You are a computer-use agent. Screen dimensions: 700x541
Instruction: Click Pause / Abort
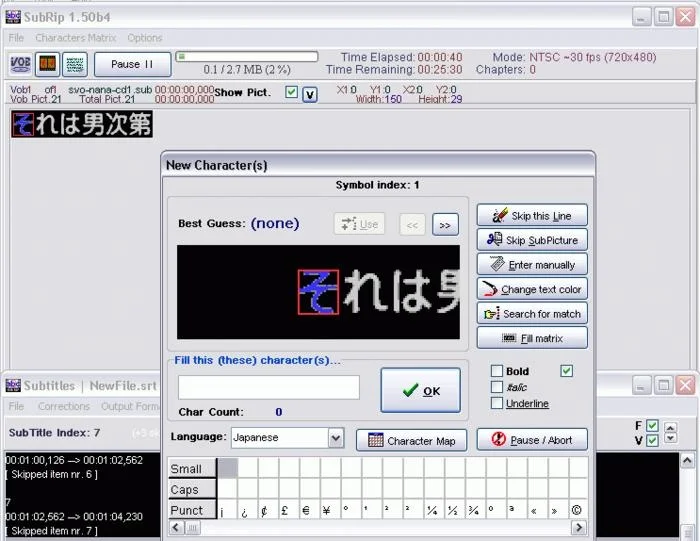[532, 440]
